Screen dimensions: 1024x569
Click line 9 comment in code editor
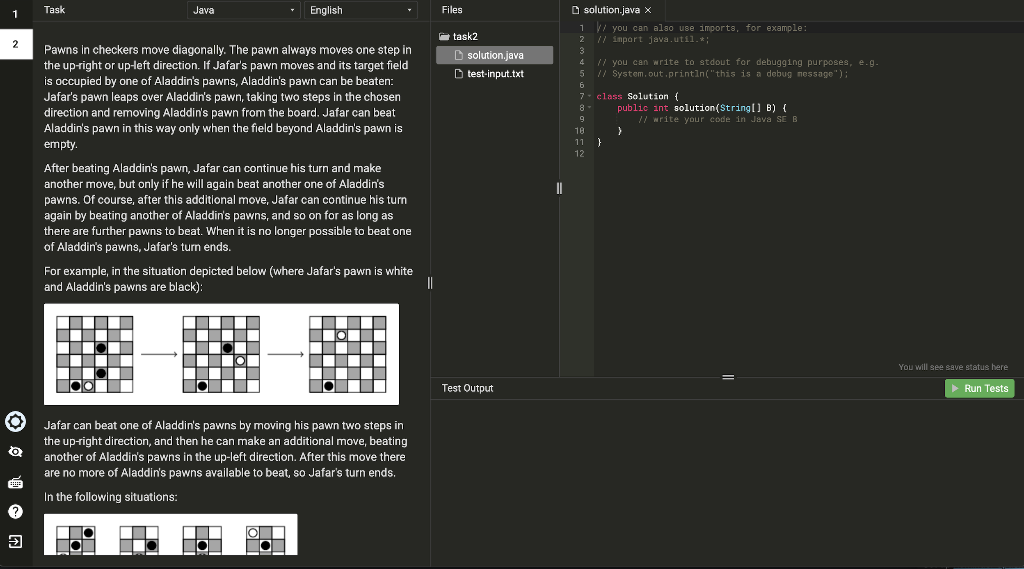coord(717,119)
